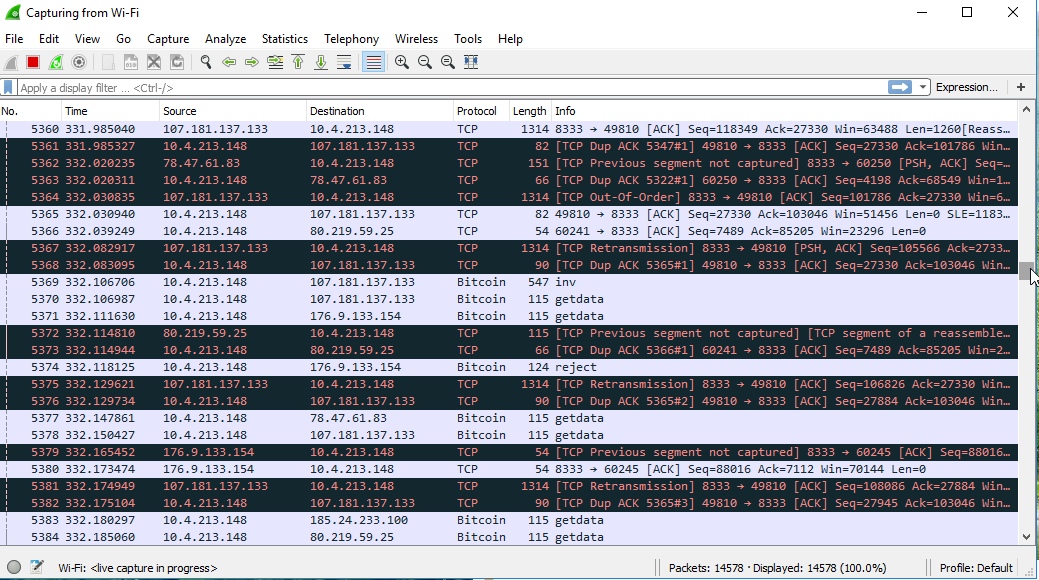This screenshot has height=580, width=1039.
Task: Reset text to normal size
Action: pos(448,62)
